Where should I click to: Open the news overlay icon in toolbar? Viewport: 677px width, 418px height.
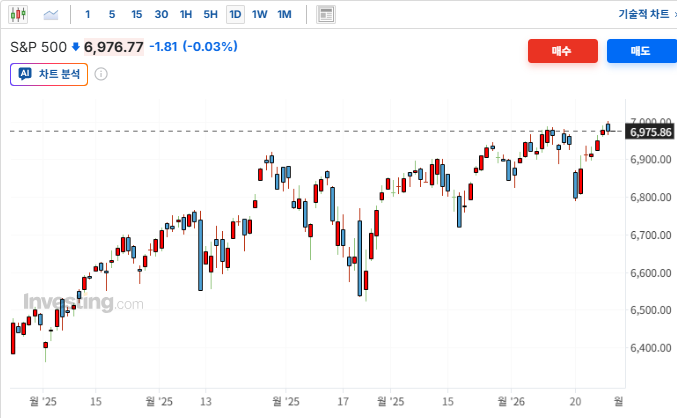point(326,15)
